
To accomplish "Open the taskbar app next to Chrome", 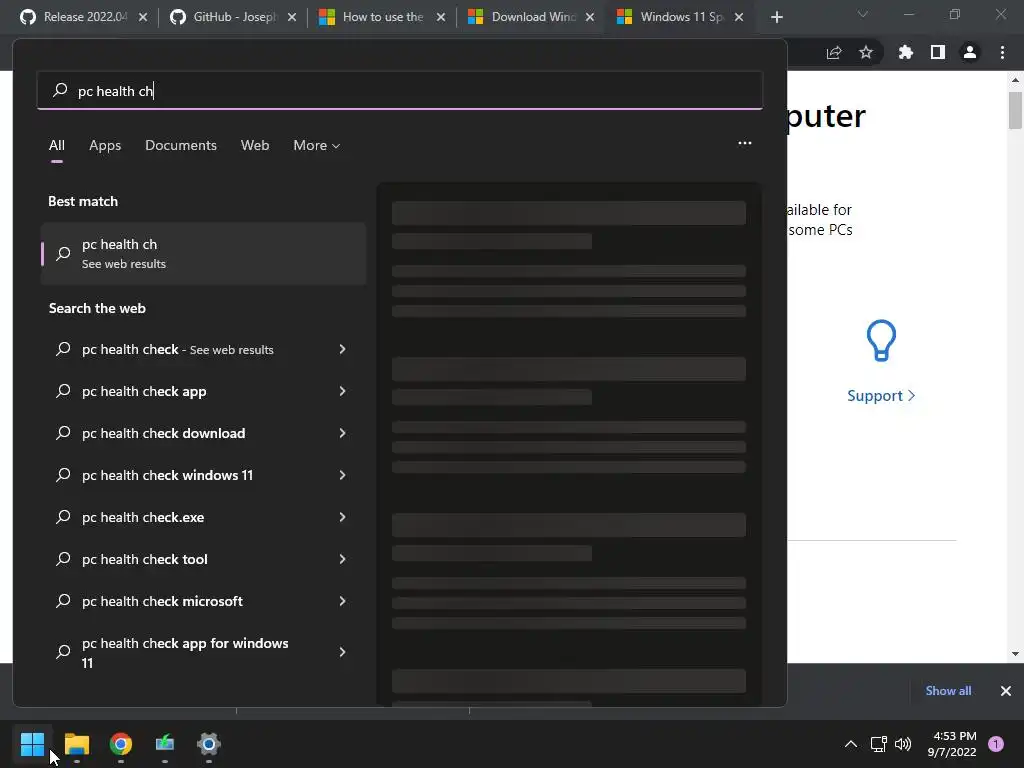I will (x=165, y=744).
